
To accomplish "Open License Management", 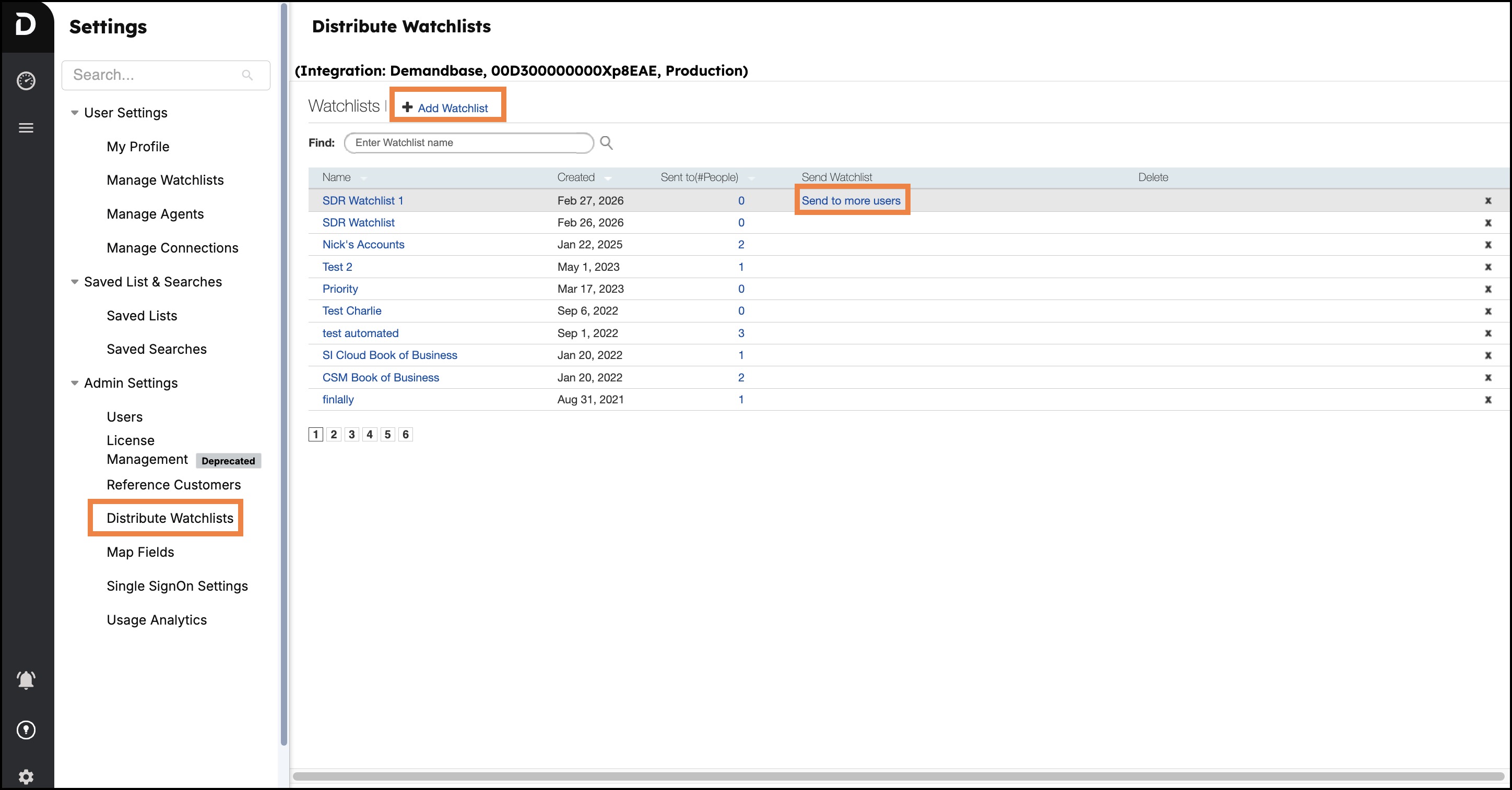I will (x=147, y=450).
